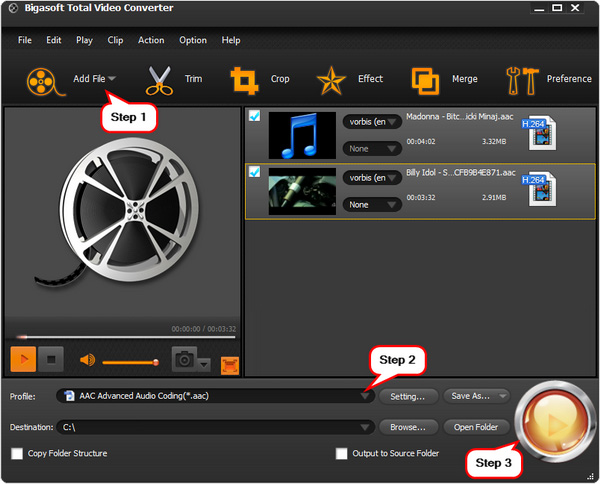Toggle full screen preview icon
This screenshot has height=484, width=600.
pyautogui.click(x=230, y=365)
